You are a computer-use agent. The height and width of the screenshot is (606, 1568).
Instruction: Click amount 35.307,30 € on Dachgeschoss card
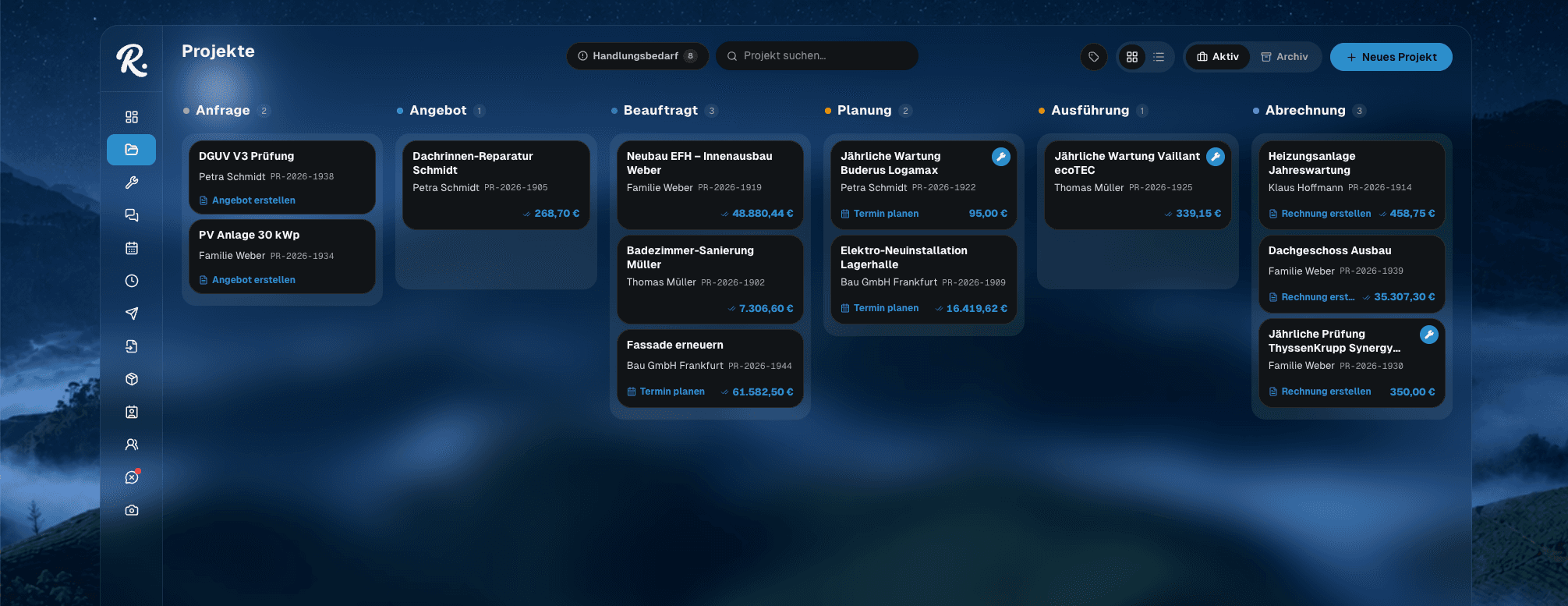point(1404,297)
